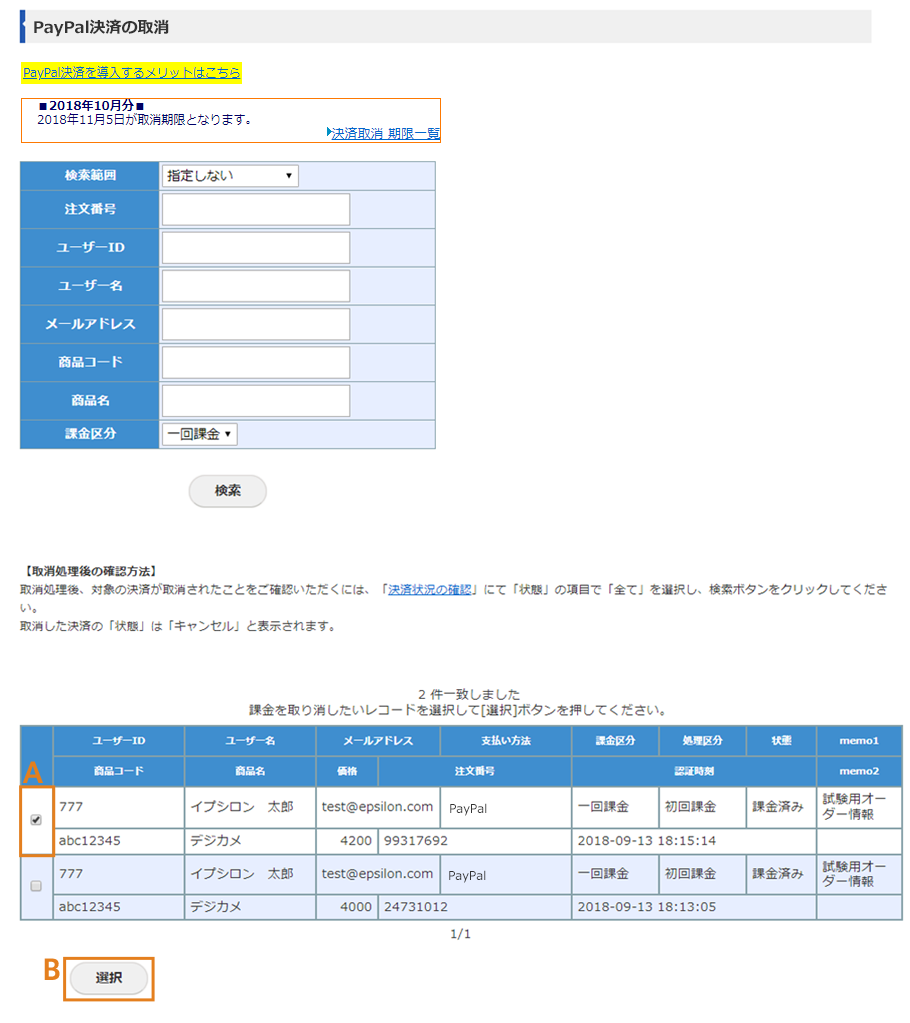Select the order number 99317692 cell
Screen dimensions: 910x1023
click(x=475, y=841)
